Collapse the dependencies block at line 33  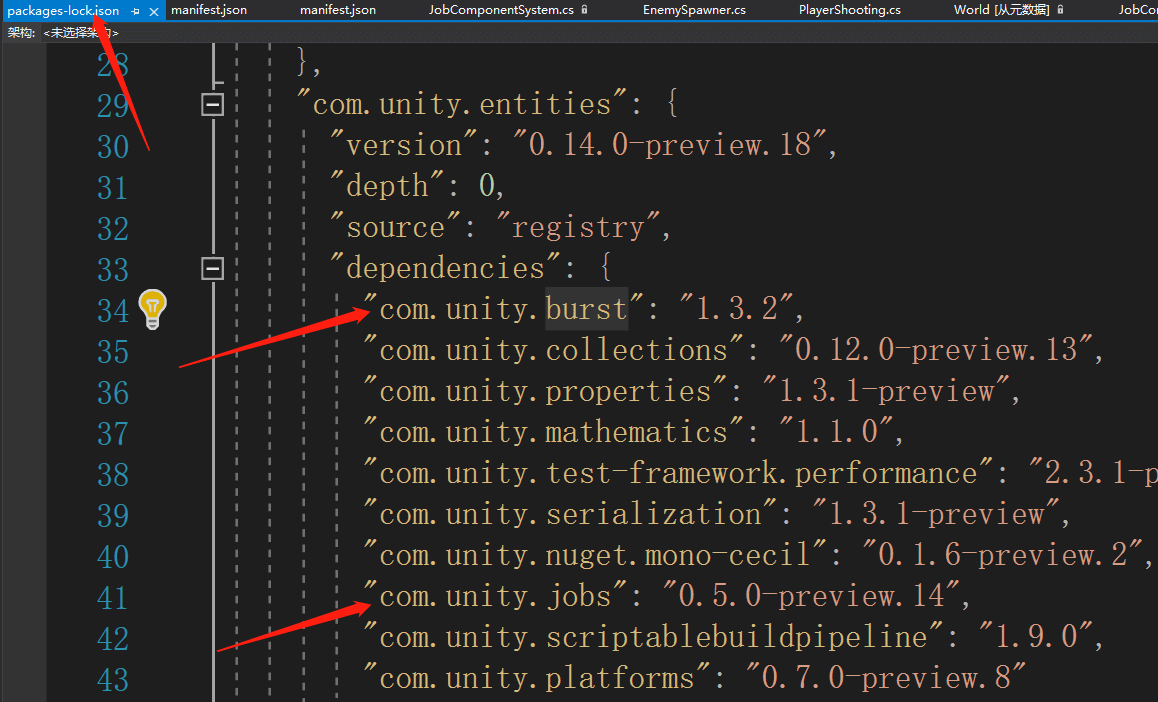(x=212, y=267)
